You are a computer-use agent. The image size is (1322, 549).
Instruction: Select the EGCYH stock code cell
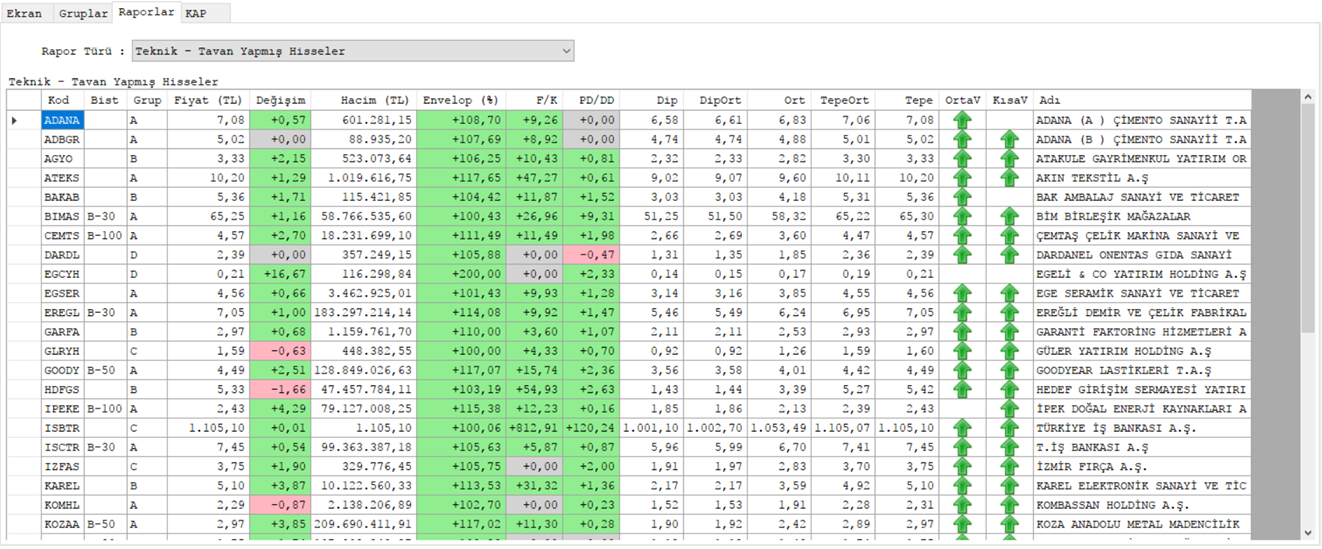62,274
